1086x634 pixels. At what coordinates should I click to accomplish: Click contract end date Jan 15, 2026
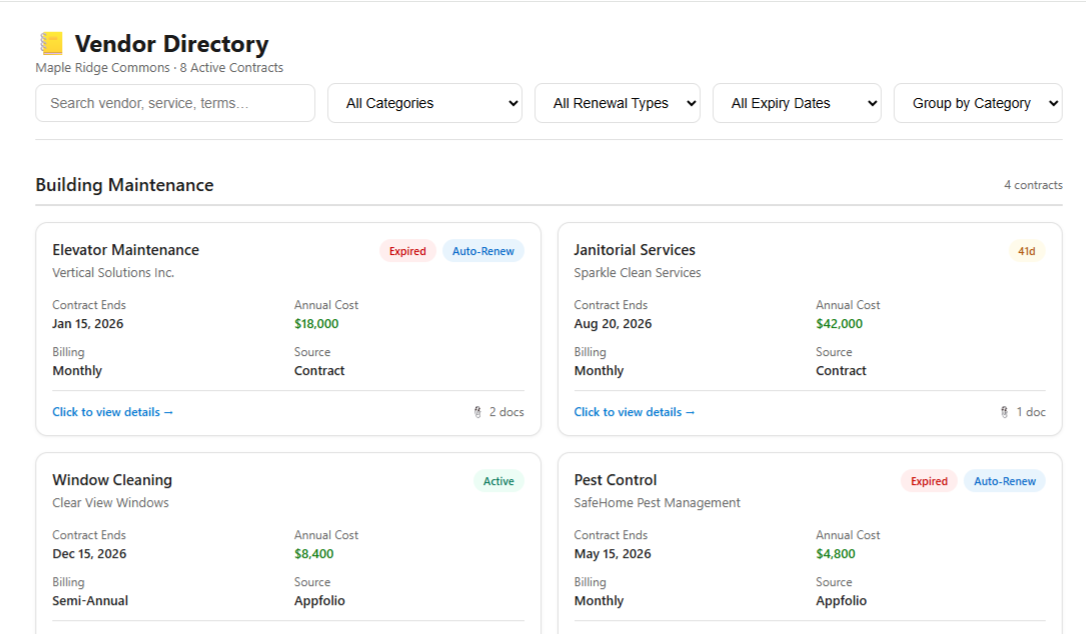click(x=88, y=324)
